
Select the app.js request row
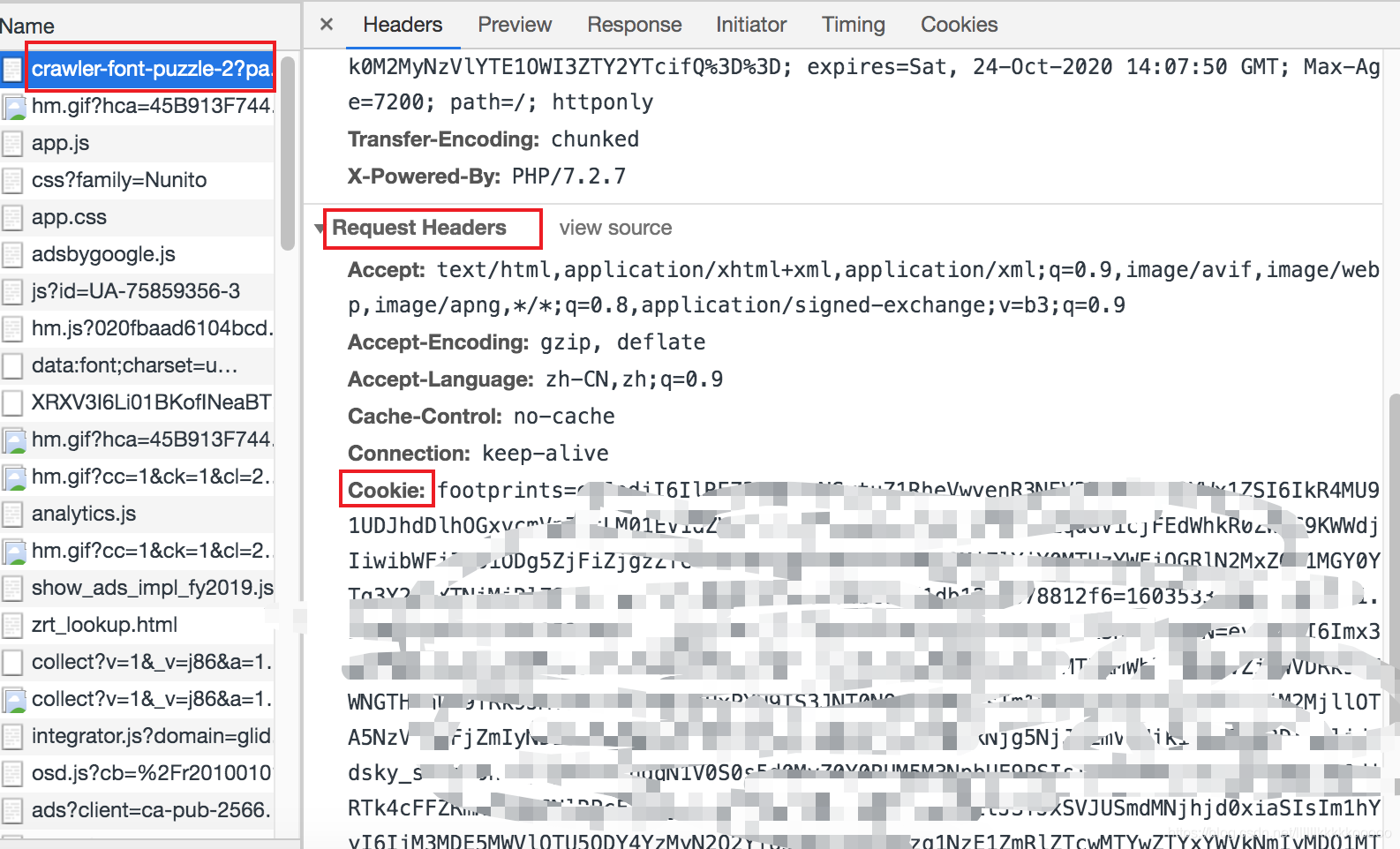(137, 143)
